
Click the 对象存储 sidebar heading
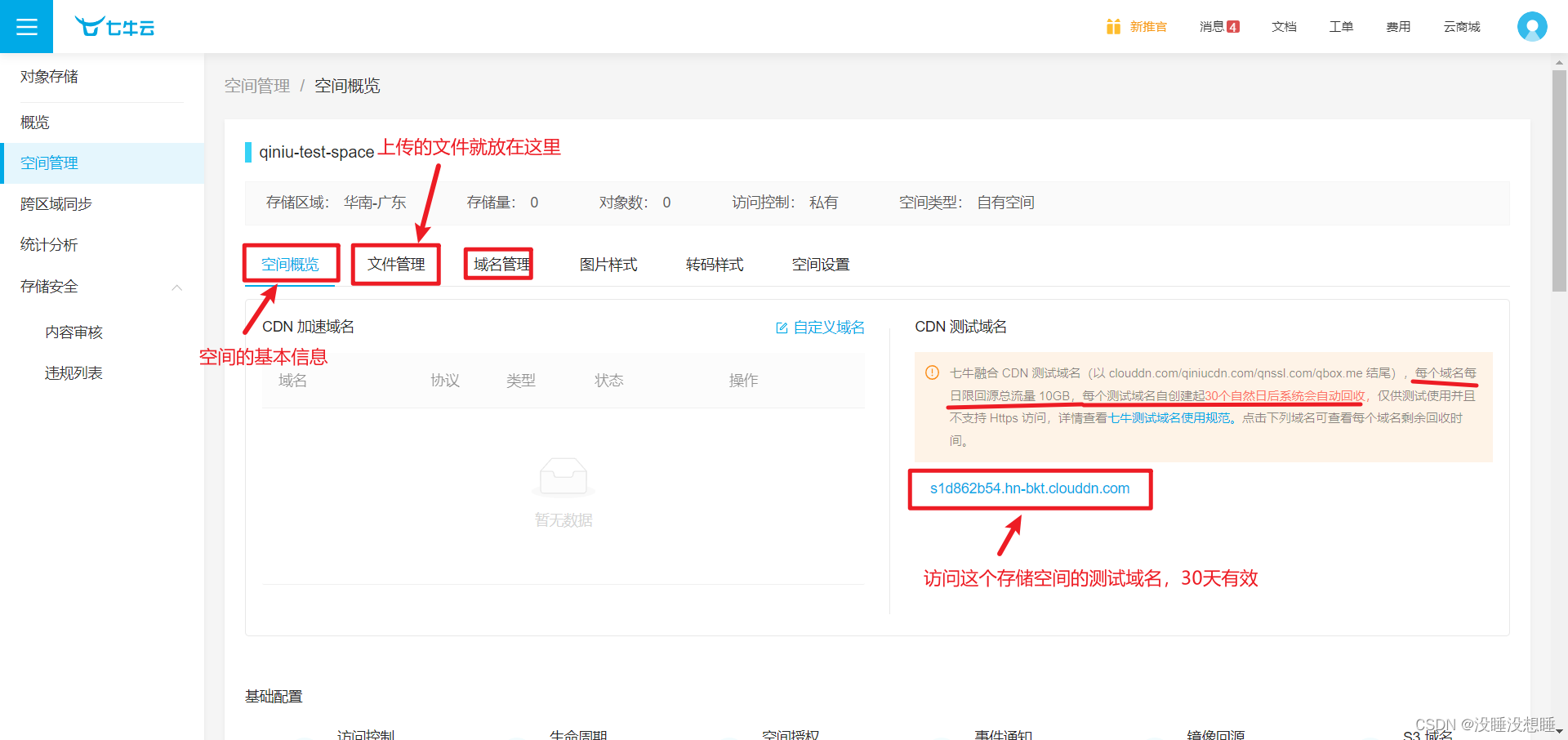tap(49, 77)
